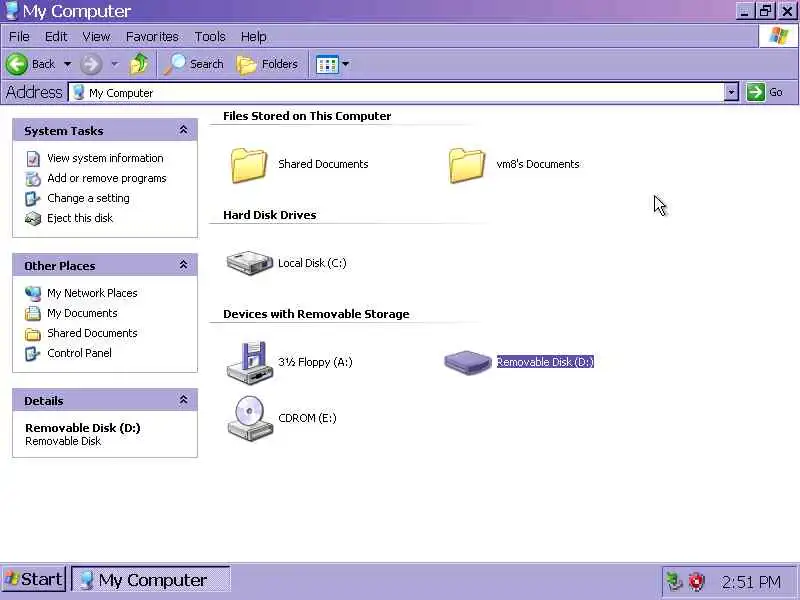The width and height of the screenshot is (800, 600).
Task: Click the network tray icon
Action: pyautogui.click(x=674, y=581)
